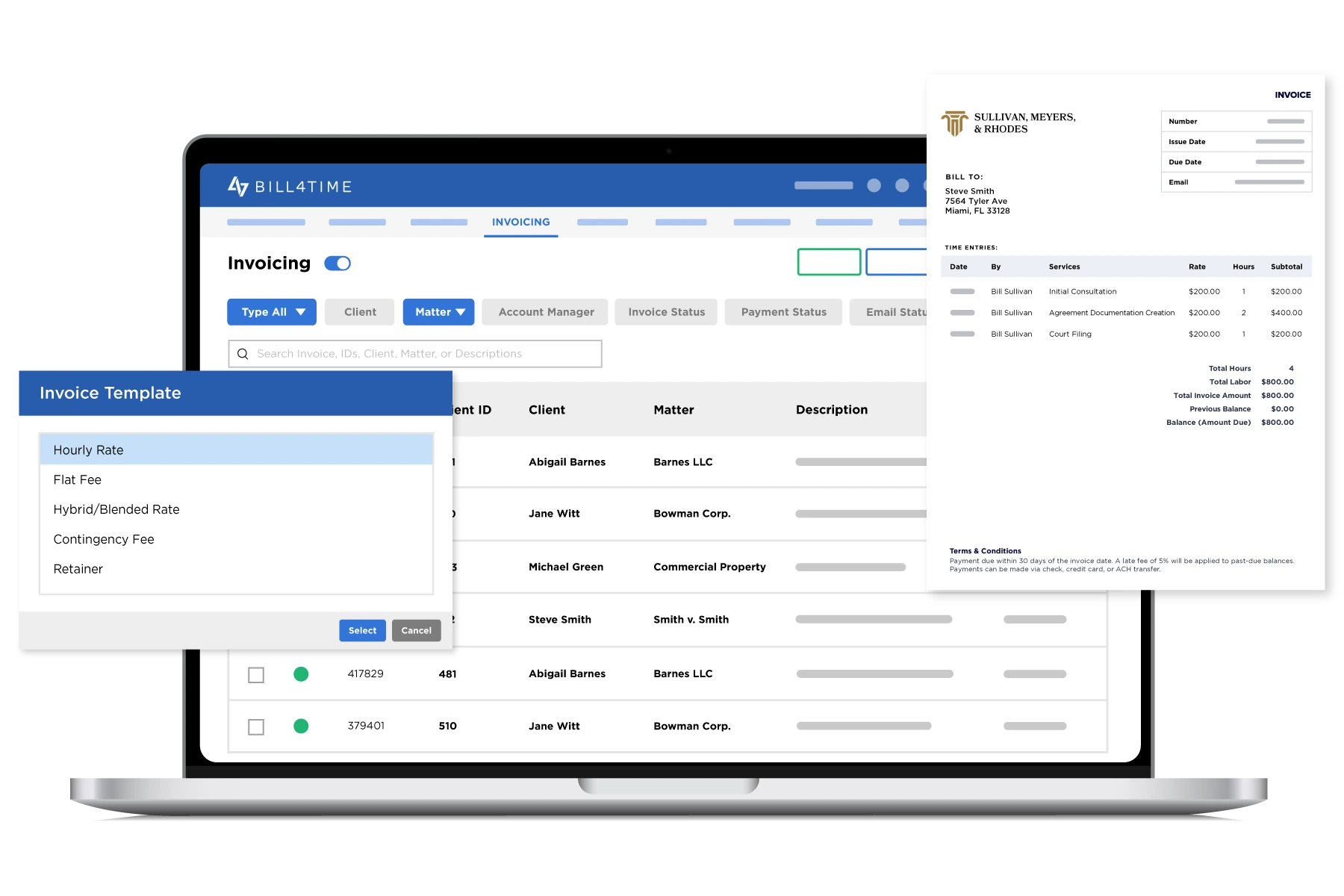Click the invoice Email field
Viewport: 1344px width, 896px height.
click(1236, 182)
